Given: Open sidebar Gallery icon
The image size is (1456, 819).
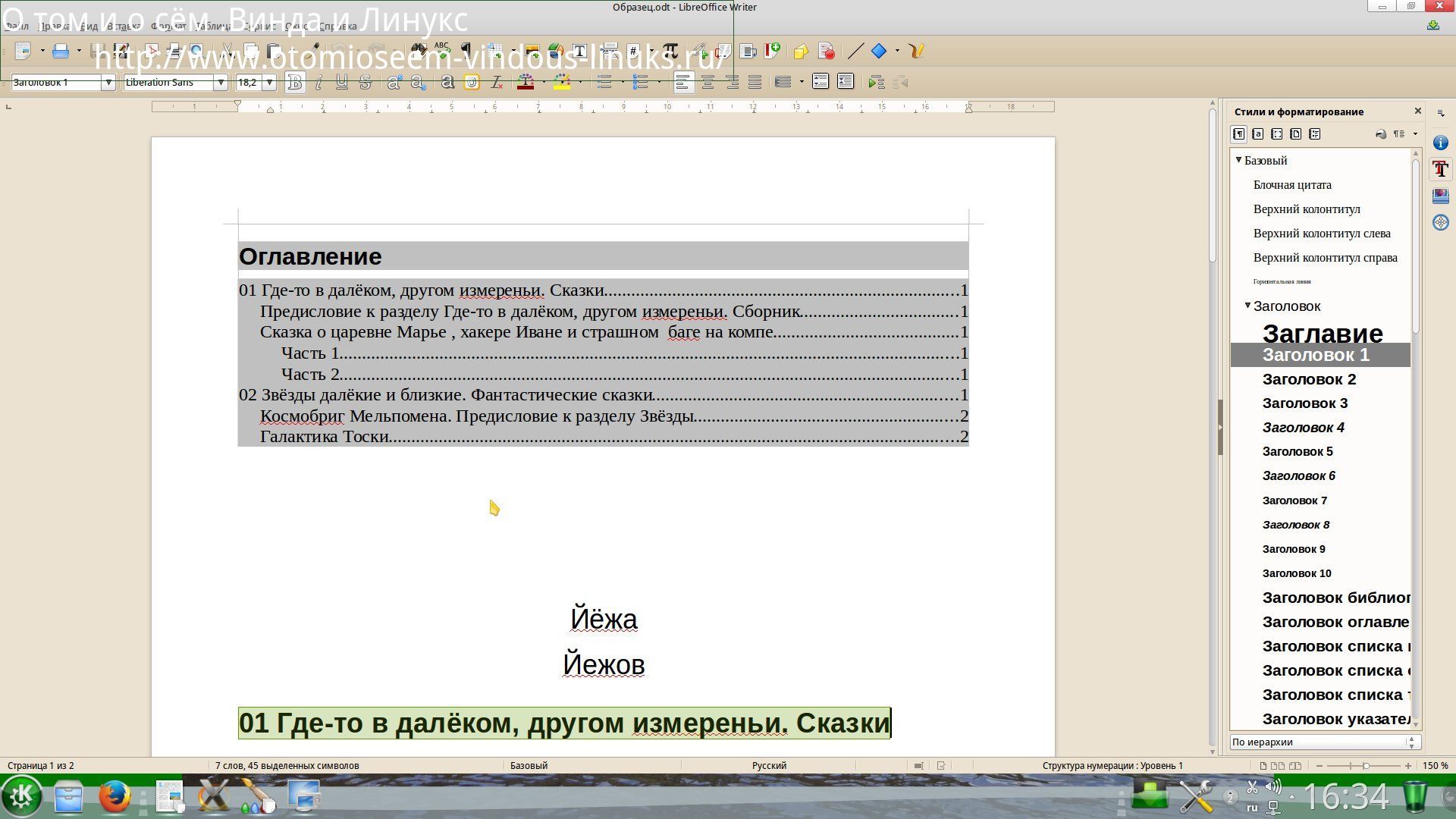Looking at the screenshot, I should [x=1441, y=196].
